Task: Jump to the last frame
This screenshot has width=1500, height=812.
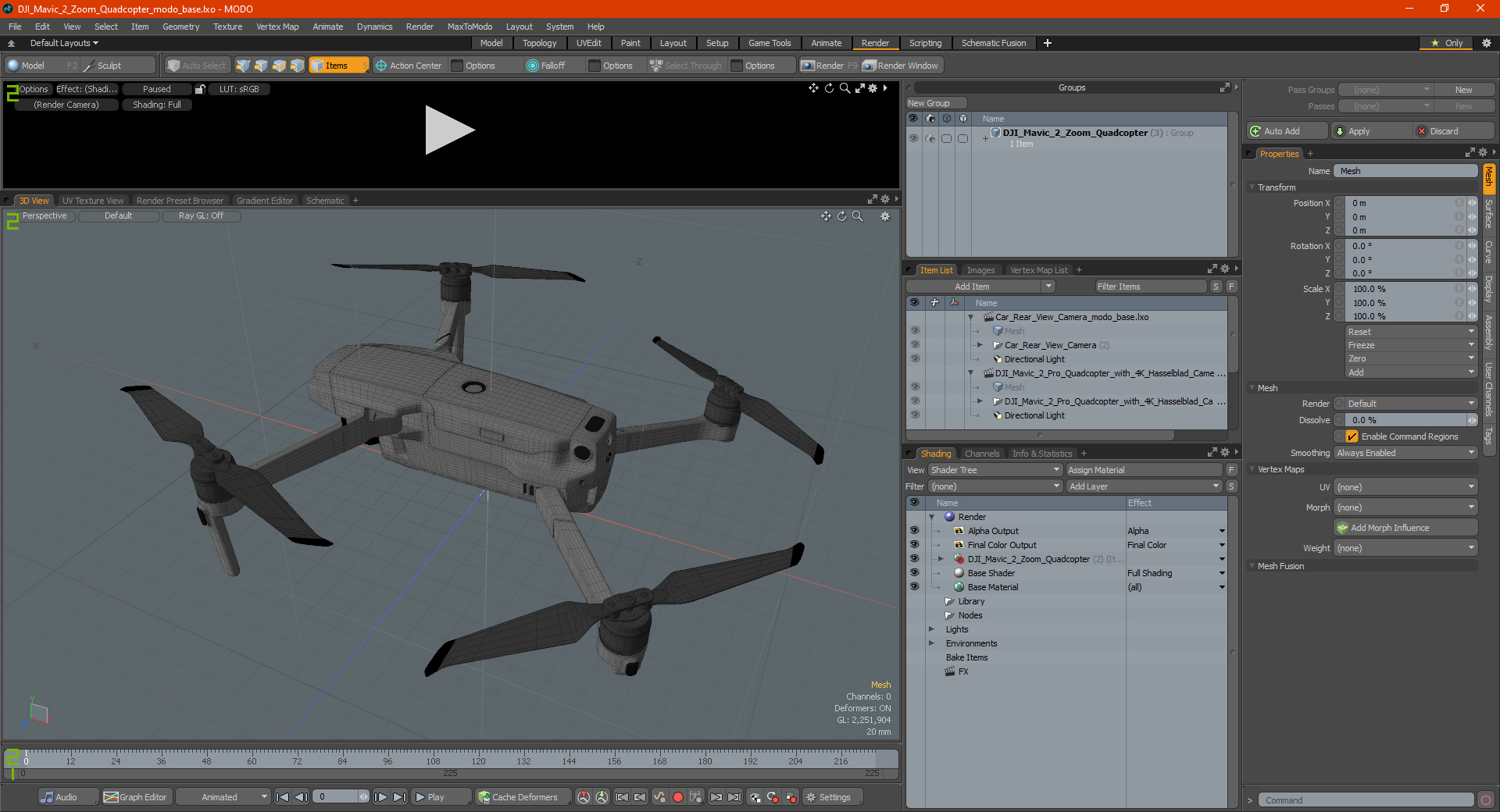Action: 399,797
